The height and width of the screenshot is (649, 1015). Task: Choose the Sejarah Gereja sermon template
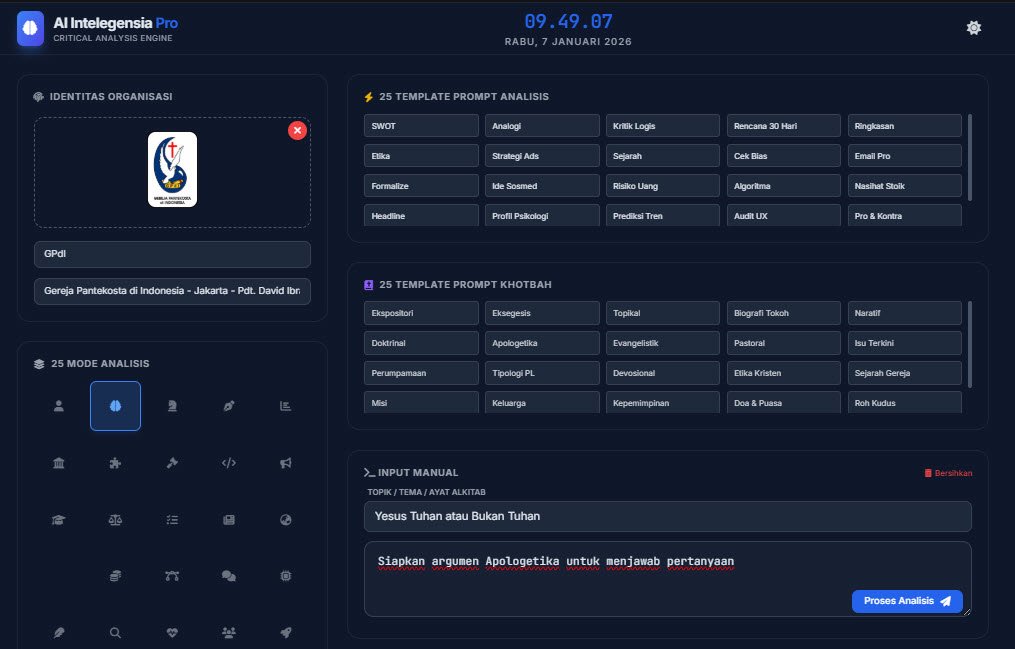pyautogui.click(x=904, y=373)
